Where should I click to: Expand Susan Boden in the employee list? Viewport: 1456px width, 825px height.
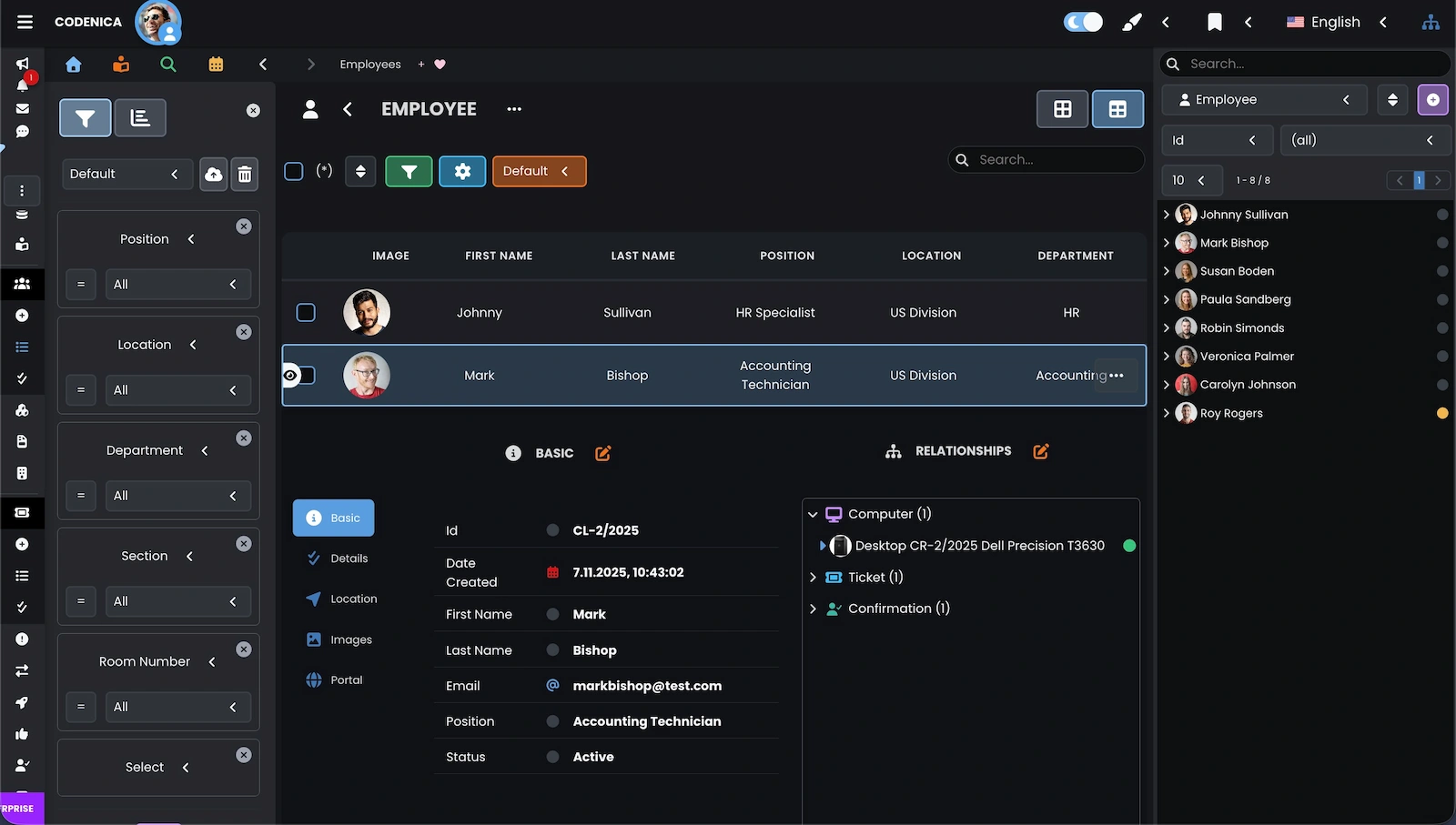click(1167, 271)
